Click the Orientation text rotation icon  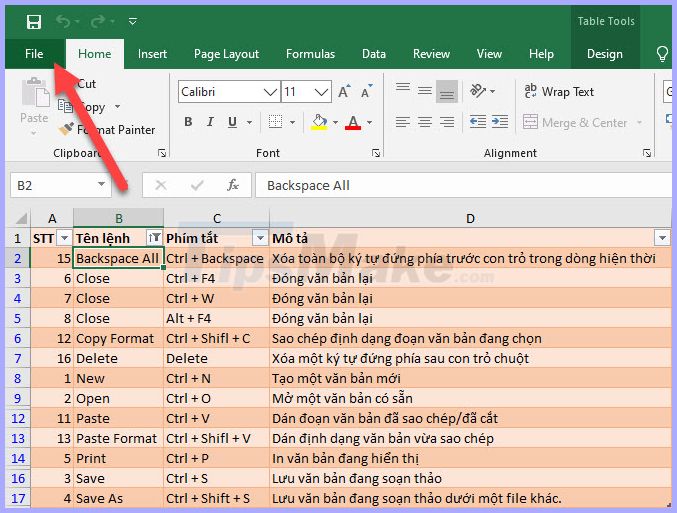pos(478,91)
